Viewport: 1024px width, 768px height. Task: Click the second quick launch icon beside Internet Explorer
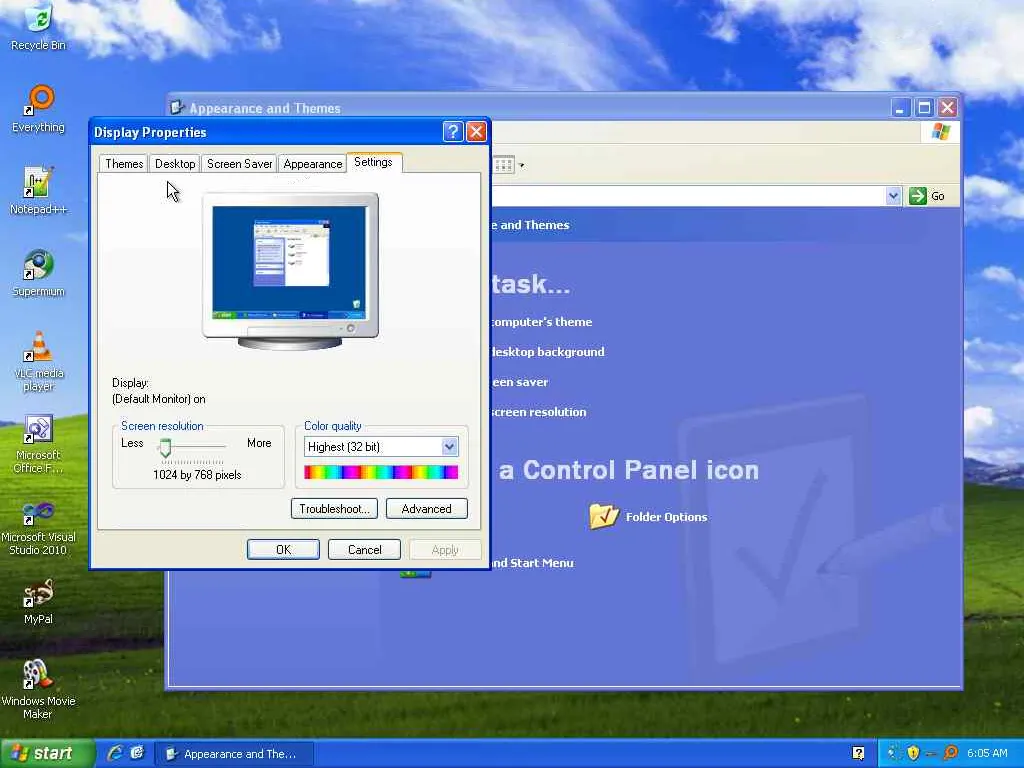pos(137,753)
